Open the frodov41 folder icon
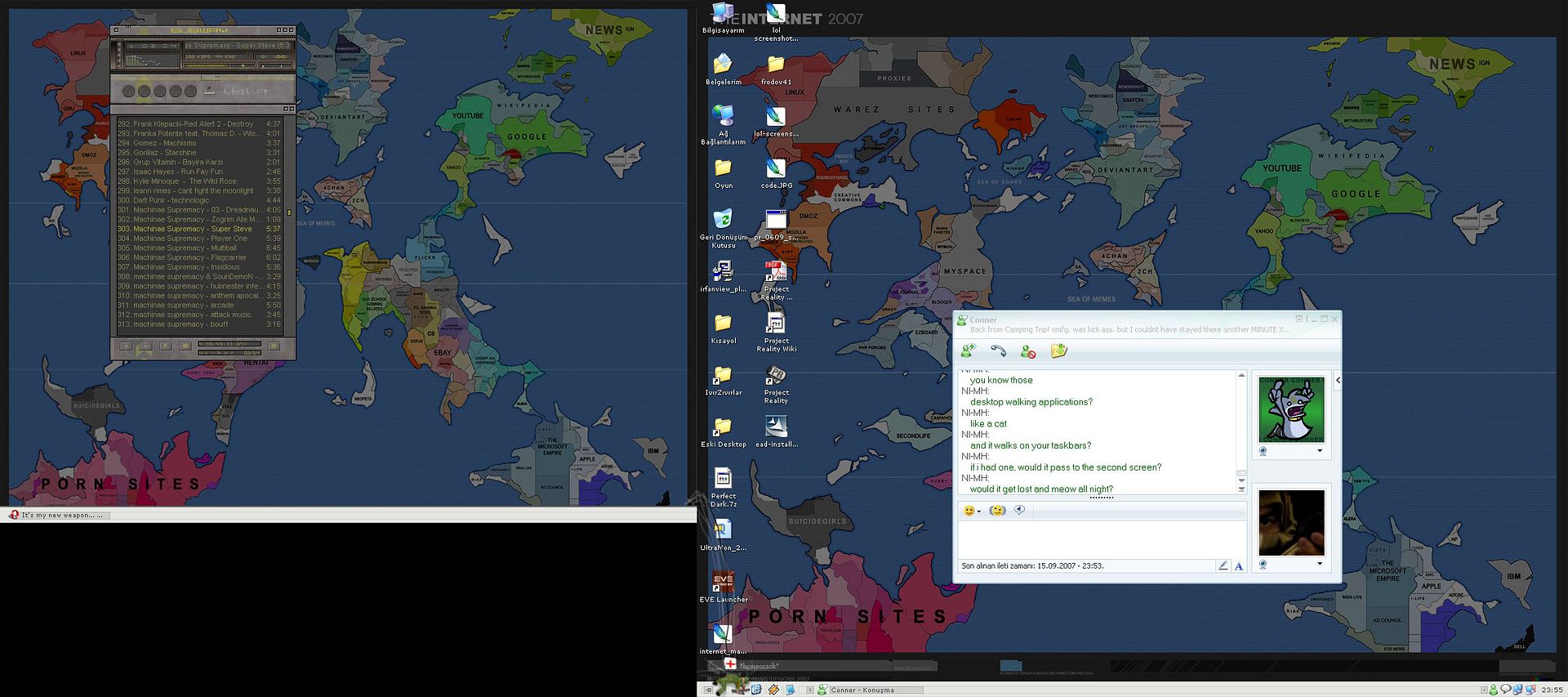 [x=776, y=69]
